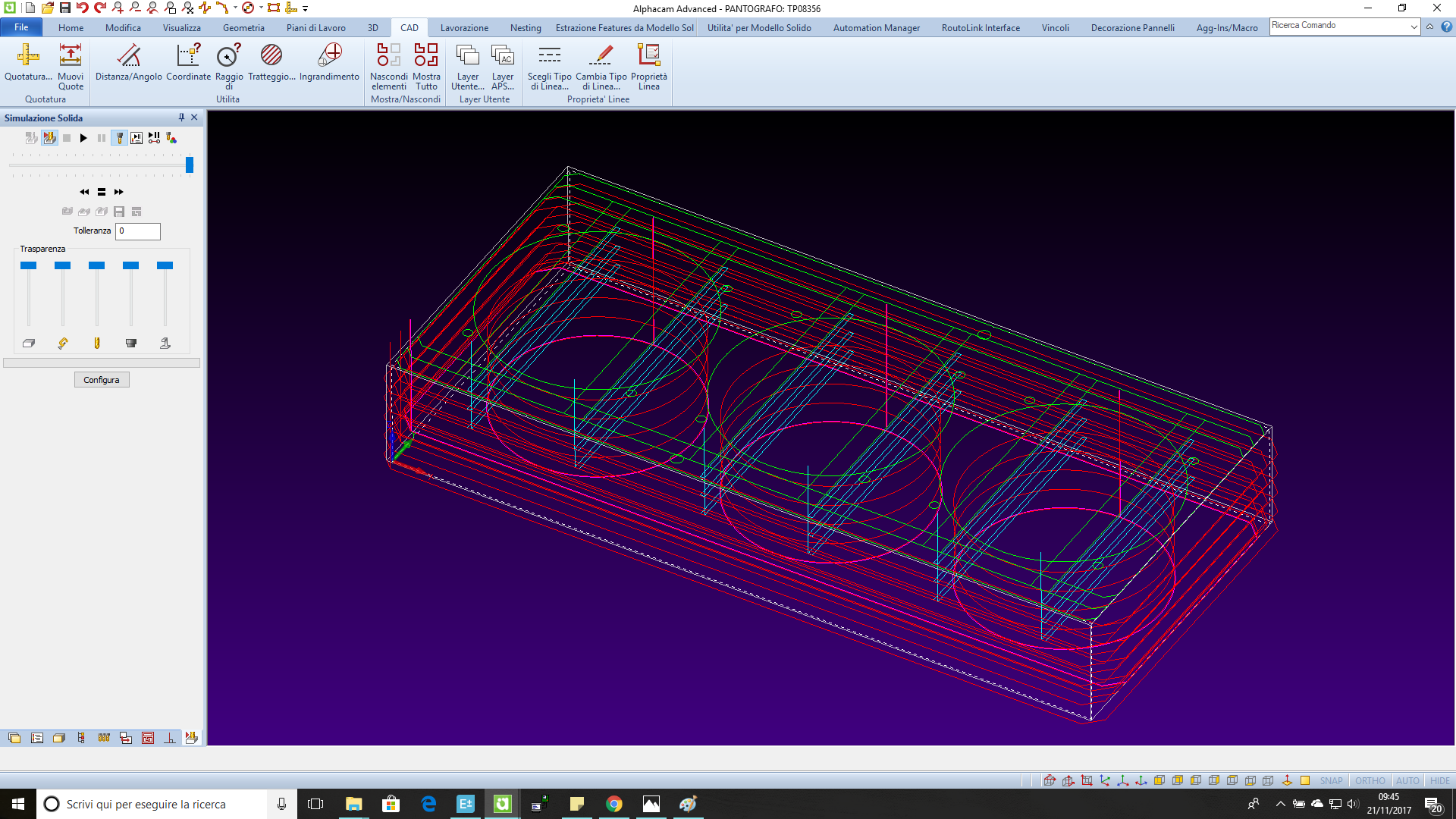This screenshot has width=1456, height=819.
Task: Open the Layer APS tool
Action: 503,67
